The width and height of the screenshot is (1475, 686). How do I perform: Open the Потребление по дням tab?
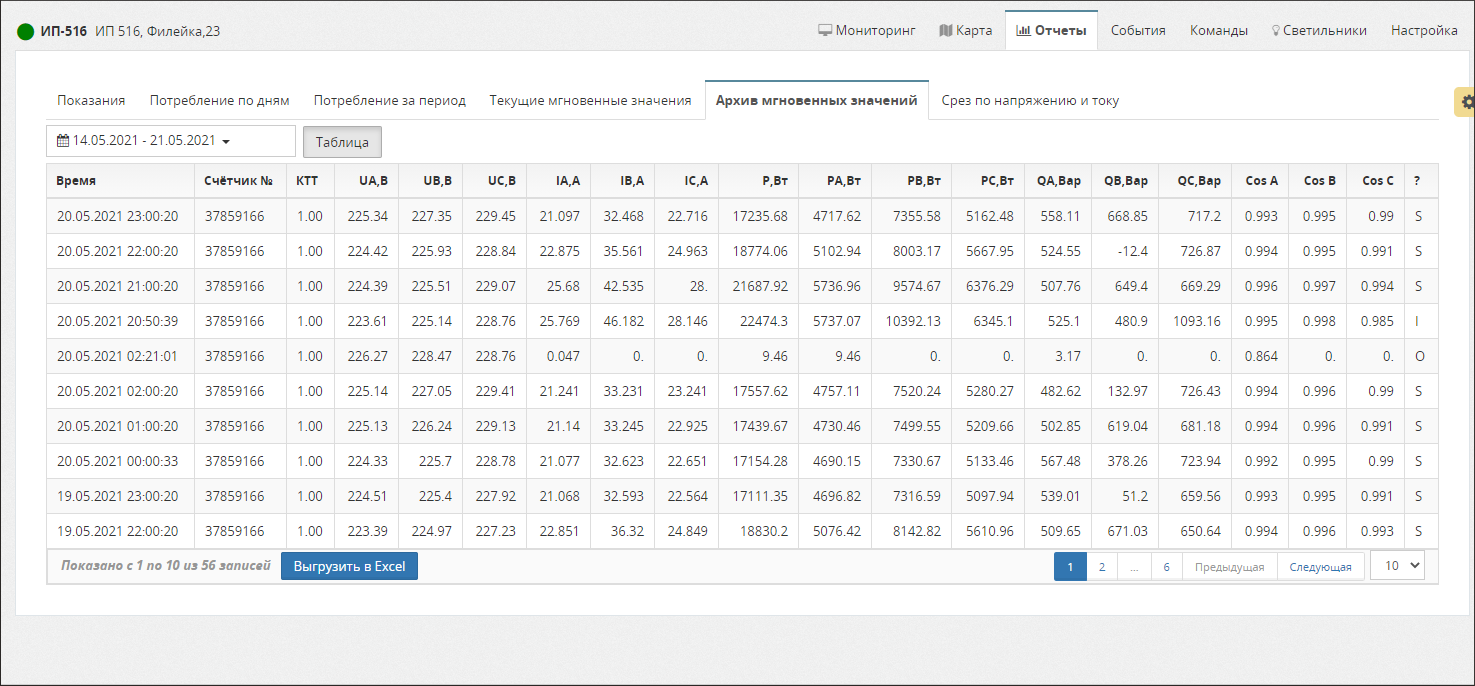219,100
